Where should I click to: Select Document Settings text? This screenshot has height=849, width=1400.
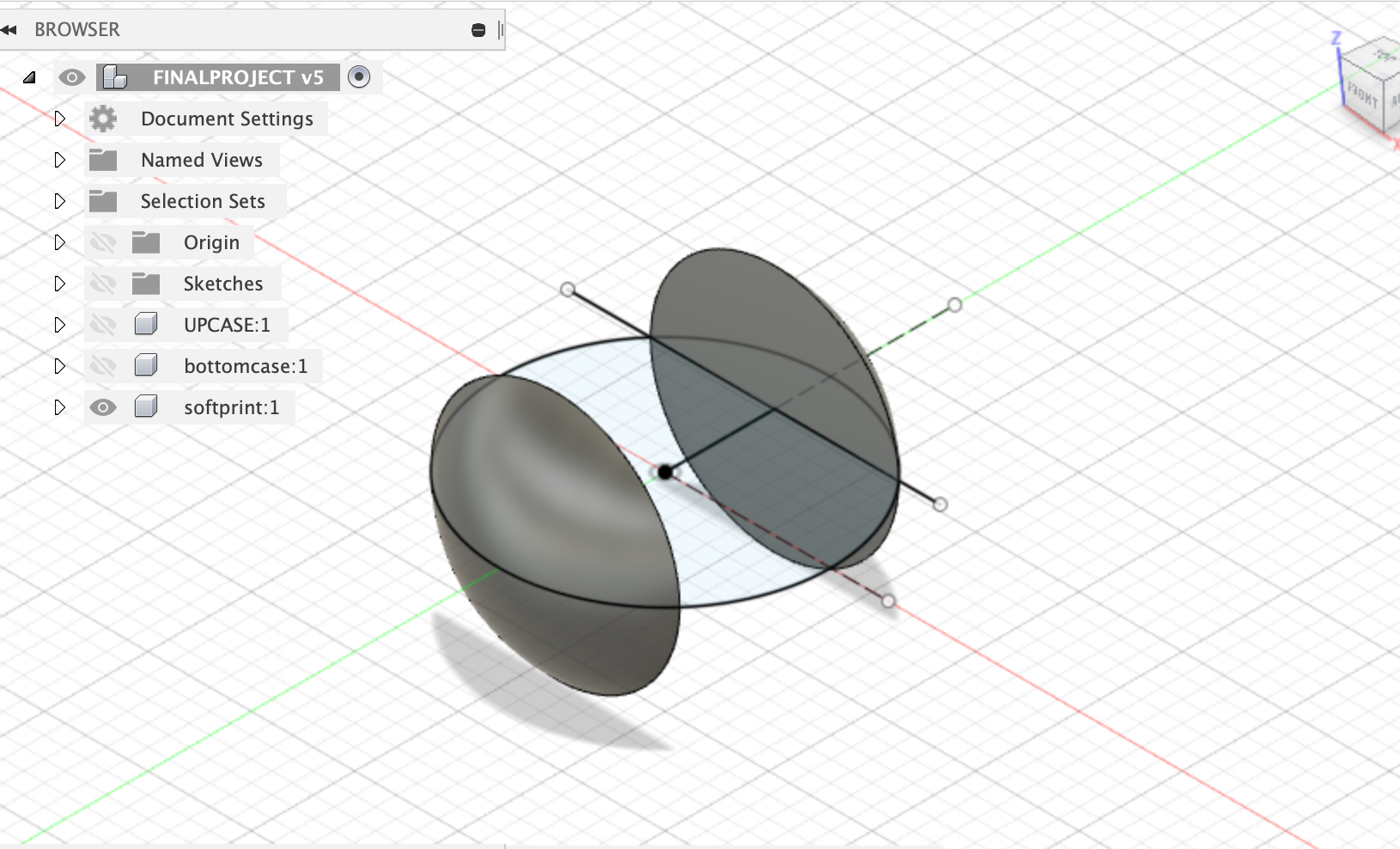227,119
